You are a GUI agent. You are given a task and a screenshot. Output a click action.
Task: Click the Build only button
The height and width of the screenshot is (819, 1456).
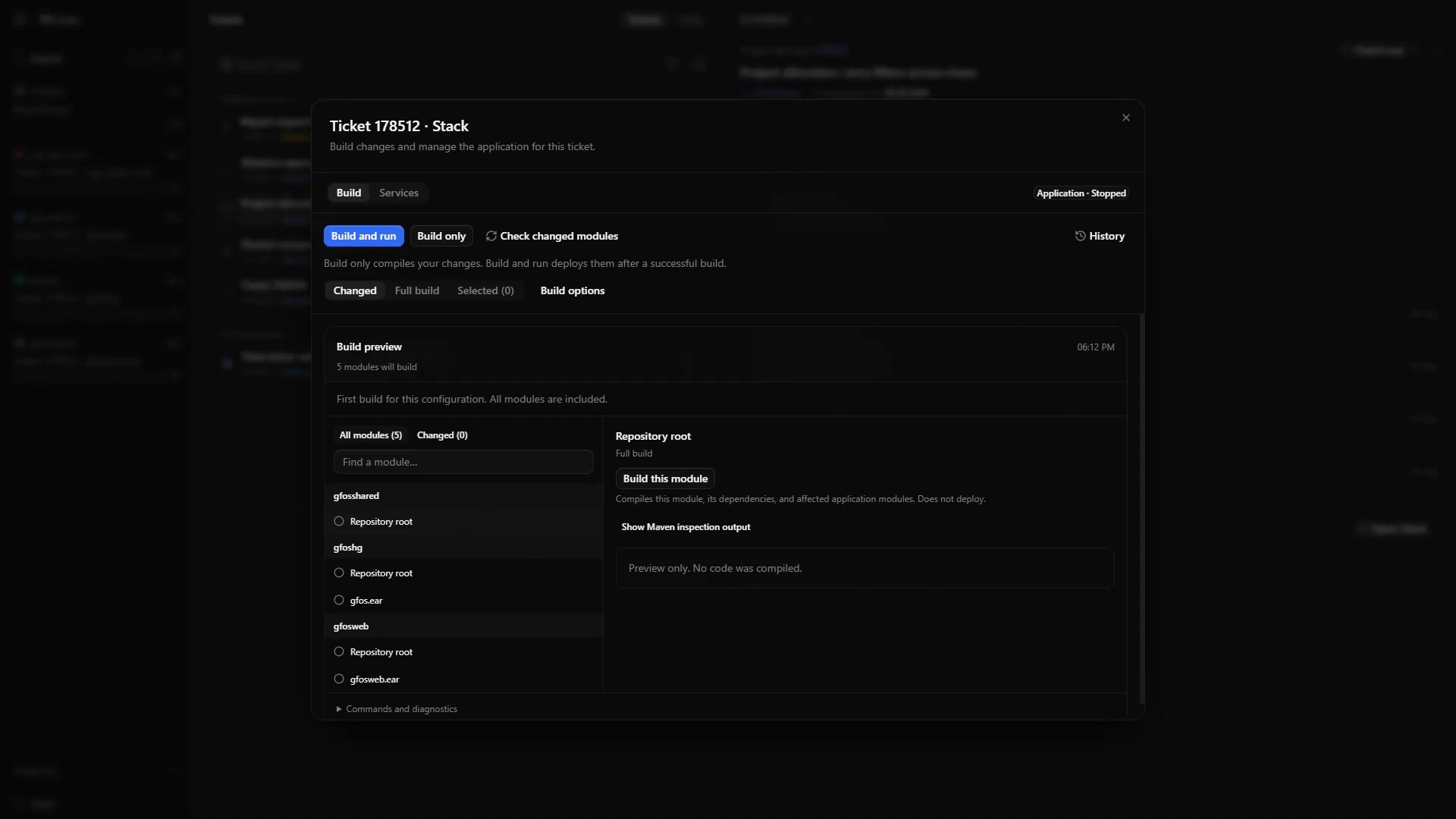point(441,237)
